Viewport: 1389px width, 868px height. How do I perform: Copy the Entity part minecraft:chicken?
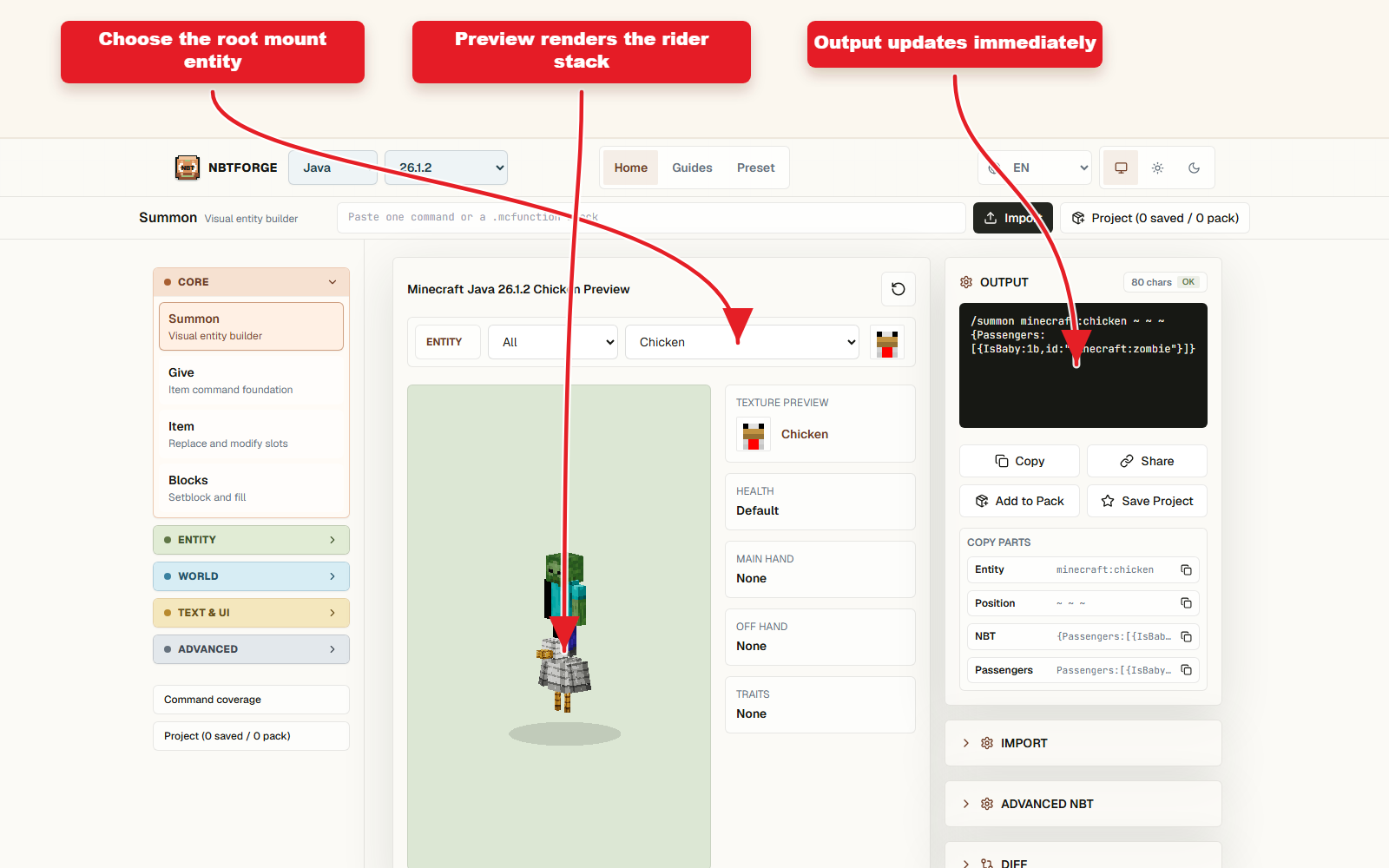(x=1186, y=570)
